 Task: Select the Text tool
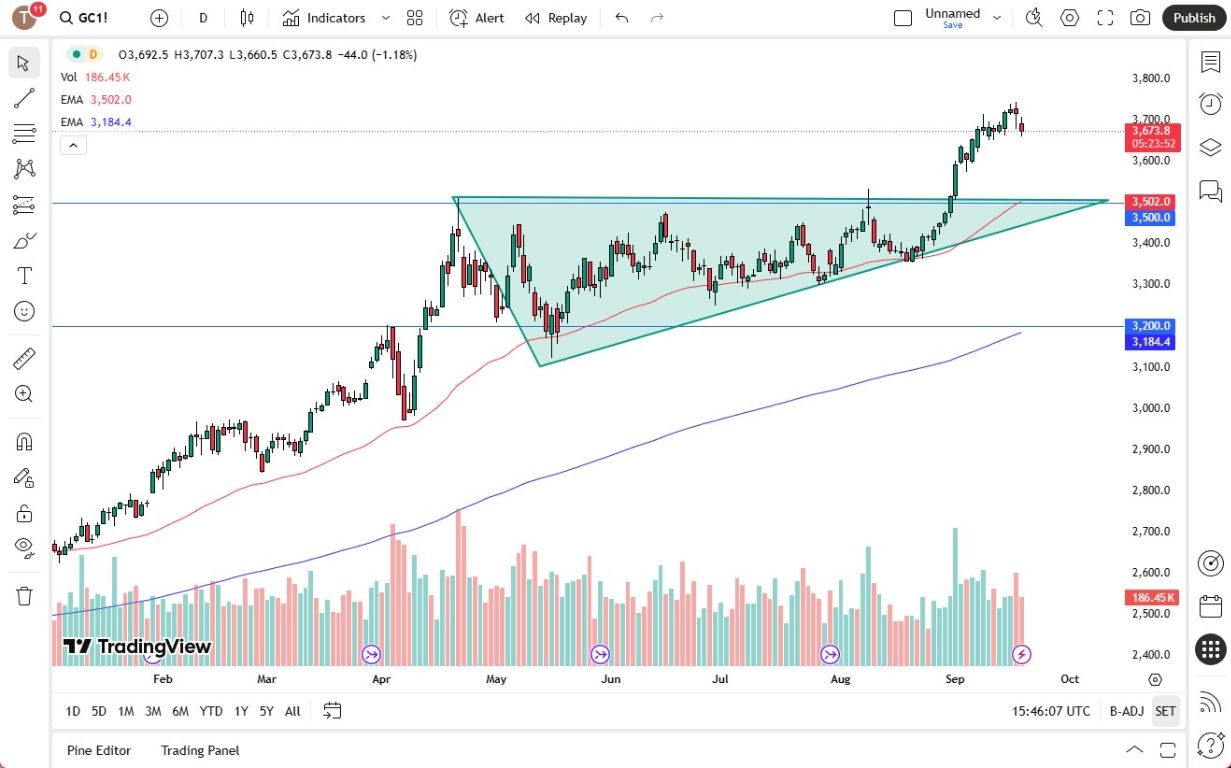click(x=22, y=276)
